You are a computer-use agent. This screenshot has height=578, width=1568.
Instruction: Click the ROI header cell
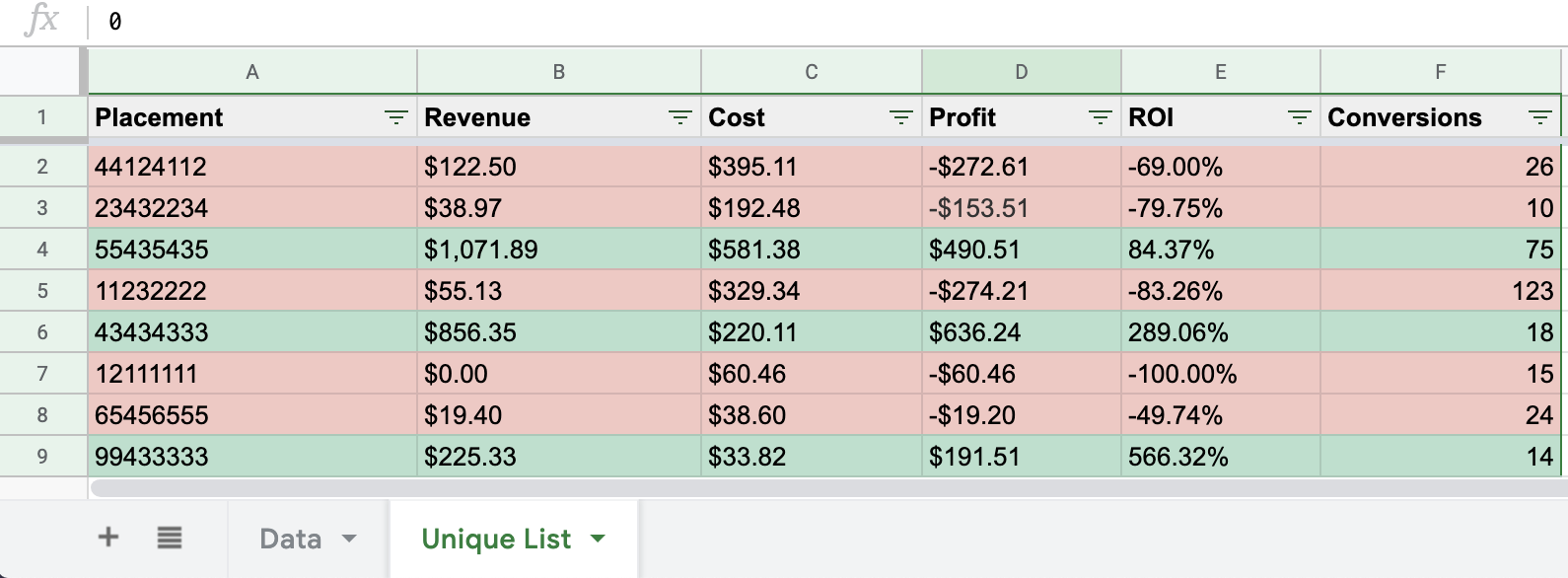(x=1221, y=117)
